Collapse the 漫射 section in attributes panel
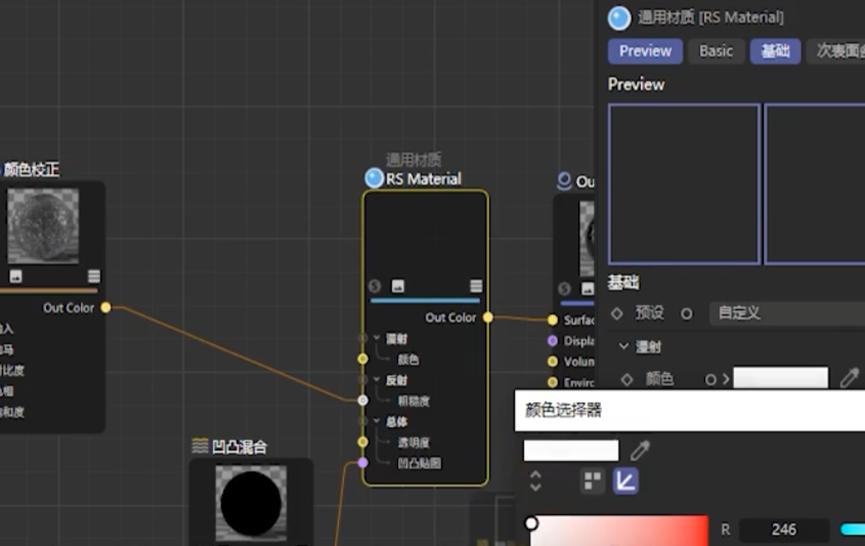 (x=623, y=347)
